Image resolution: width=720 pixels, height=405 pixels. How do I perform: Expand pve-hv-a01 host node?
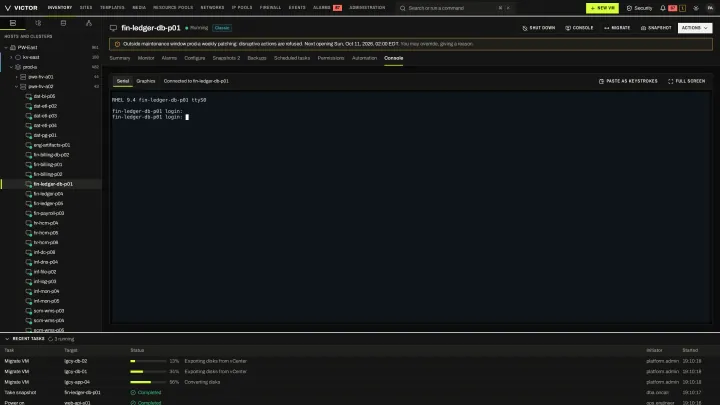17,77
